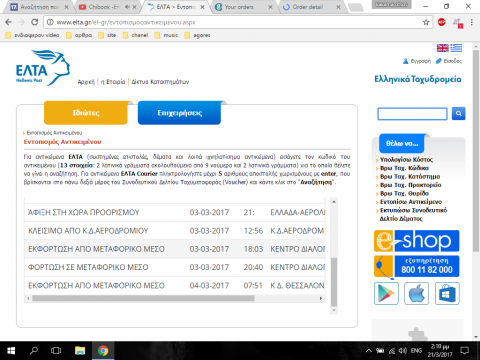This screenshot has height=360, width=480.
Task: Reload the page with the refresh icon
Action: pos(34,22)
